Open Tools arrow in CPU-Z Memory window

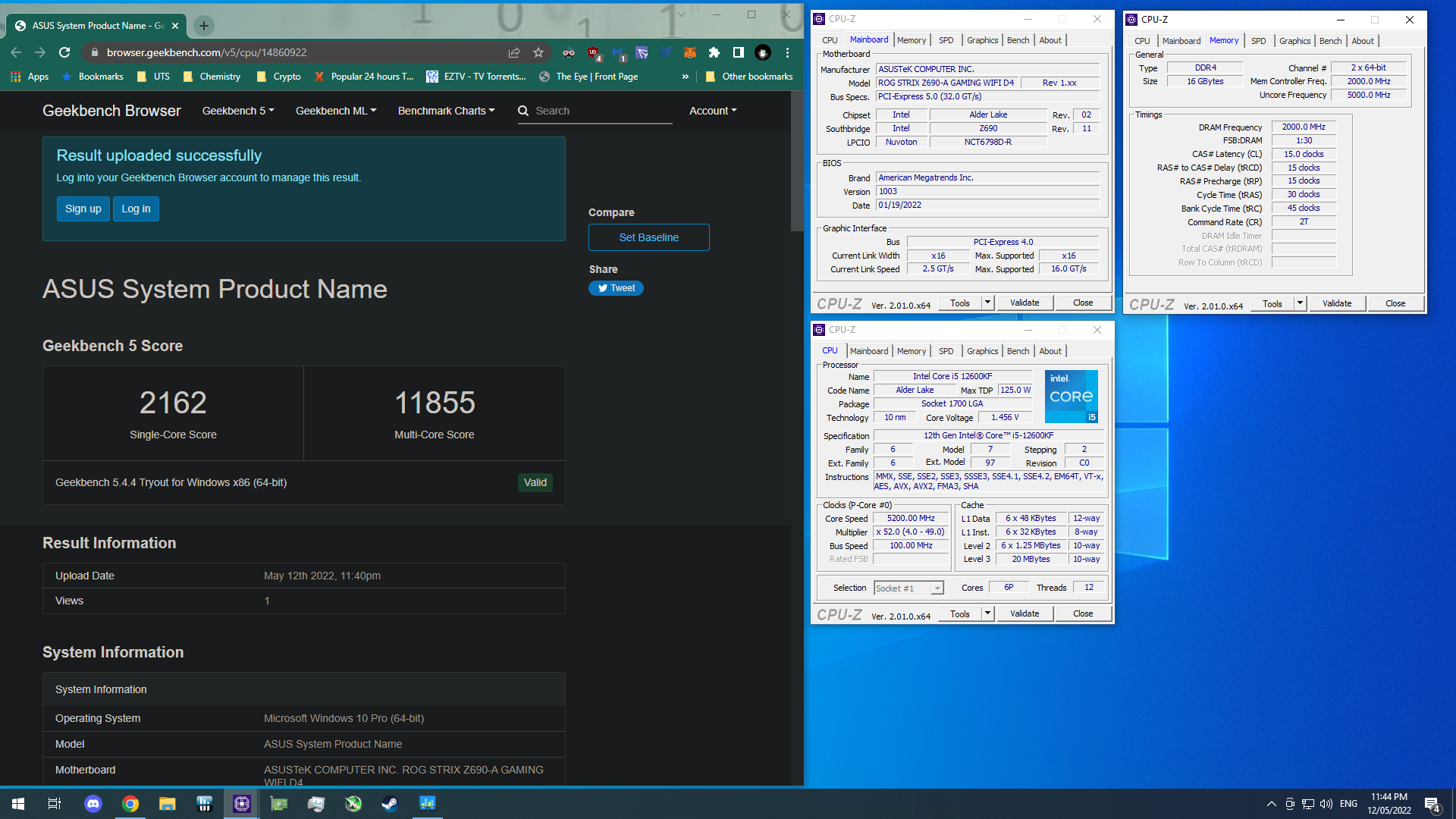pos(1300,303)
